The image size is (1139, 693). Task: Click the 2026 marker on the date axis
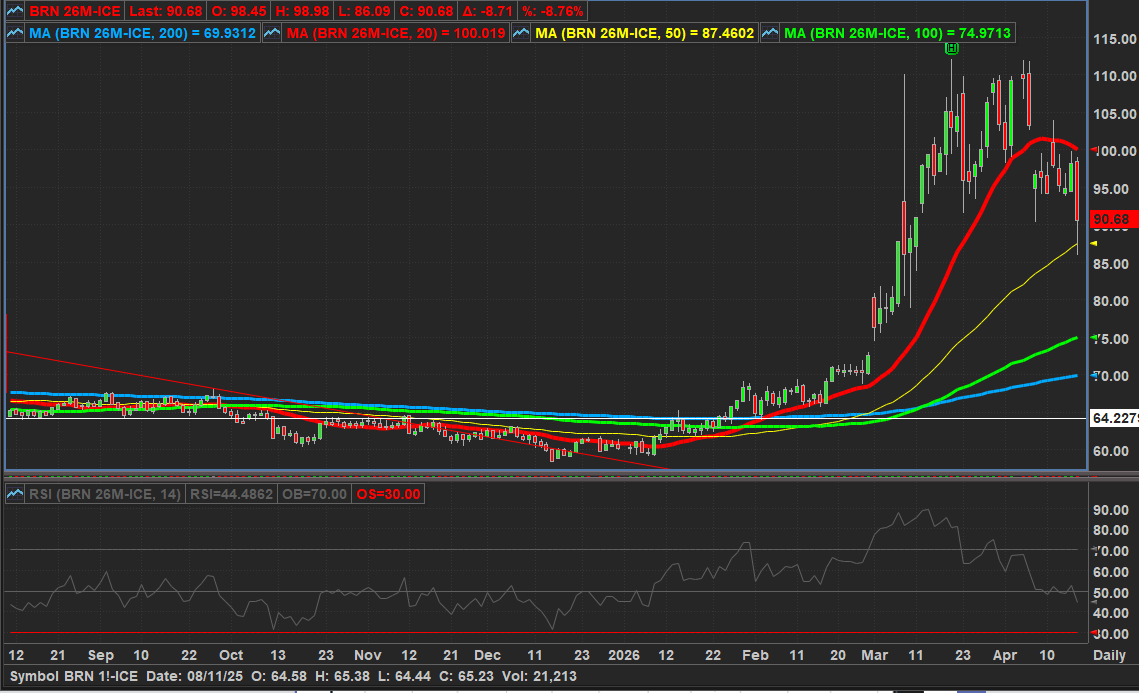(x=624, y=655)
